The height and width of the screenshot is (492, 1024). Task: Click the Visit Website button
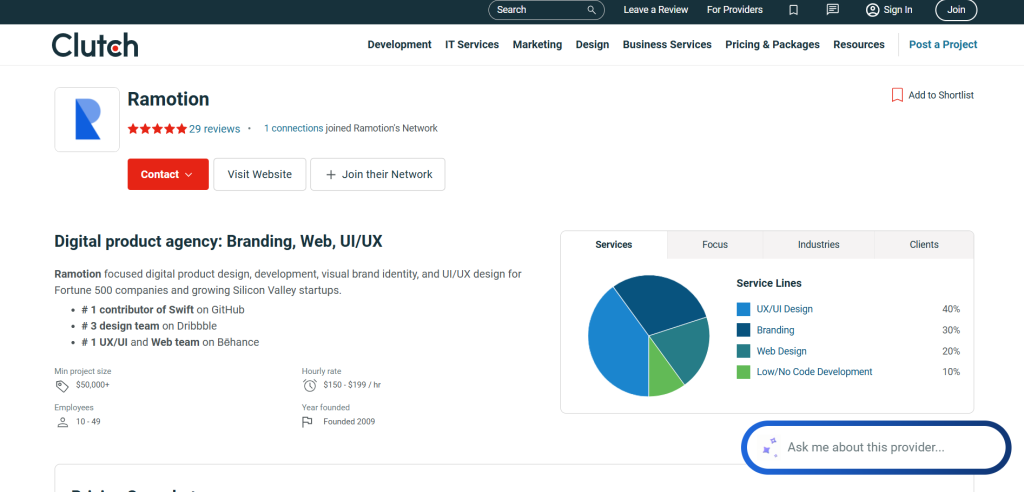[260, 174]
